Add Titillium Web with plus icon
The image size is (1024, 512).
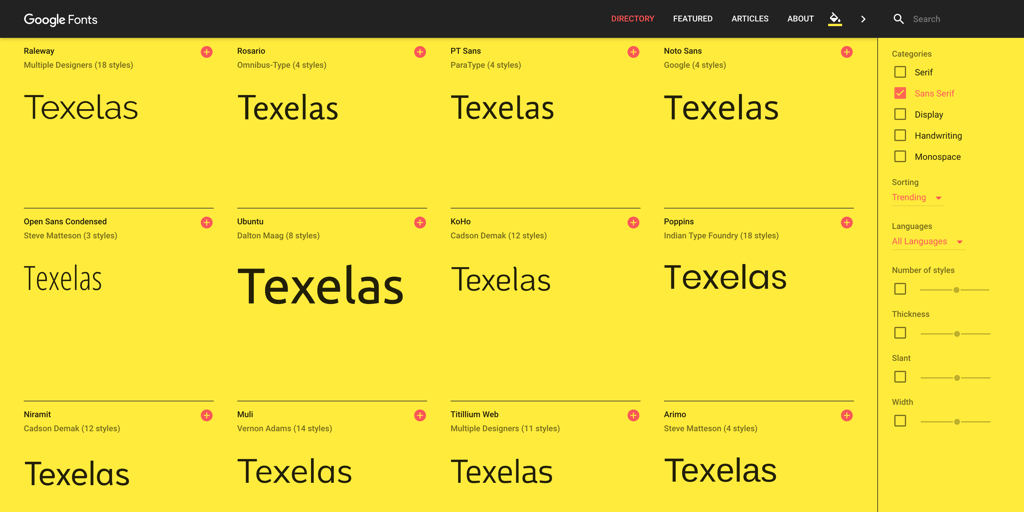pyautogui.click(x=633, y=415)
